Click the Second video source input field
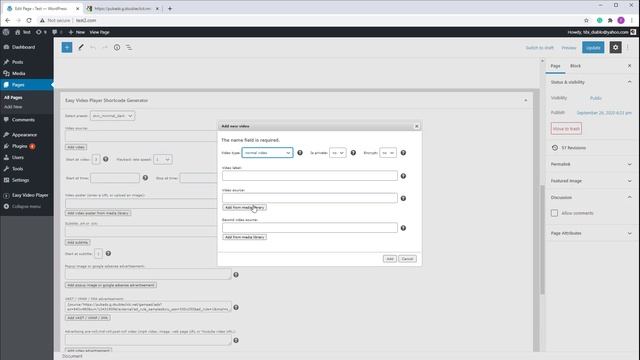The width and height of the screenshot is (640, 360). [310, 228]
